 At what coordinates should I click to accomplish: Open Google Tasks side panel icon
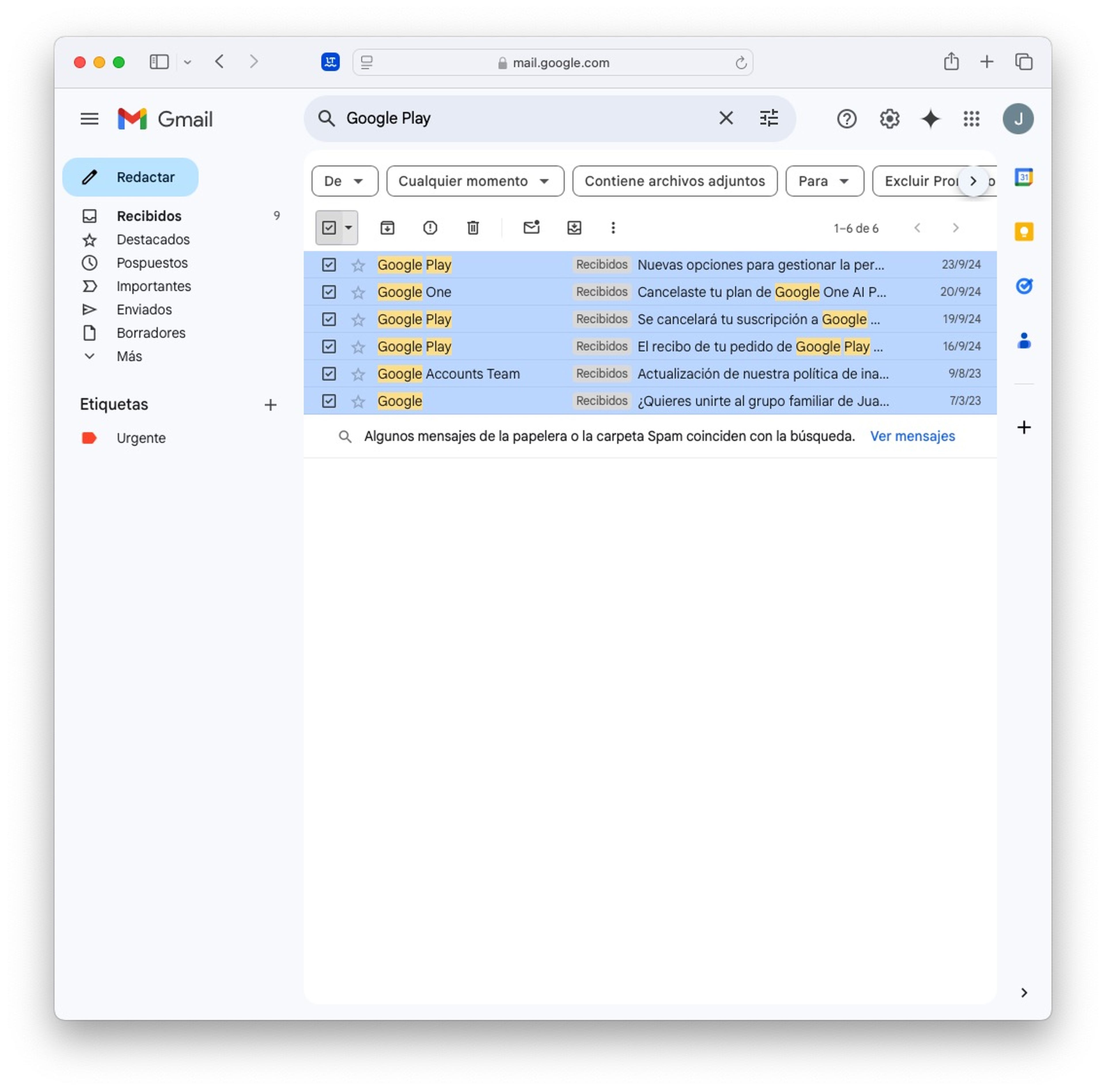click(x=1024, y=286)
